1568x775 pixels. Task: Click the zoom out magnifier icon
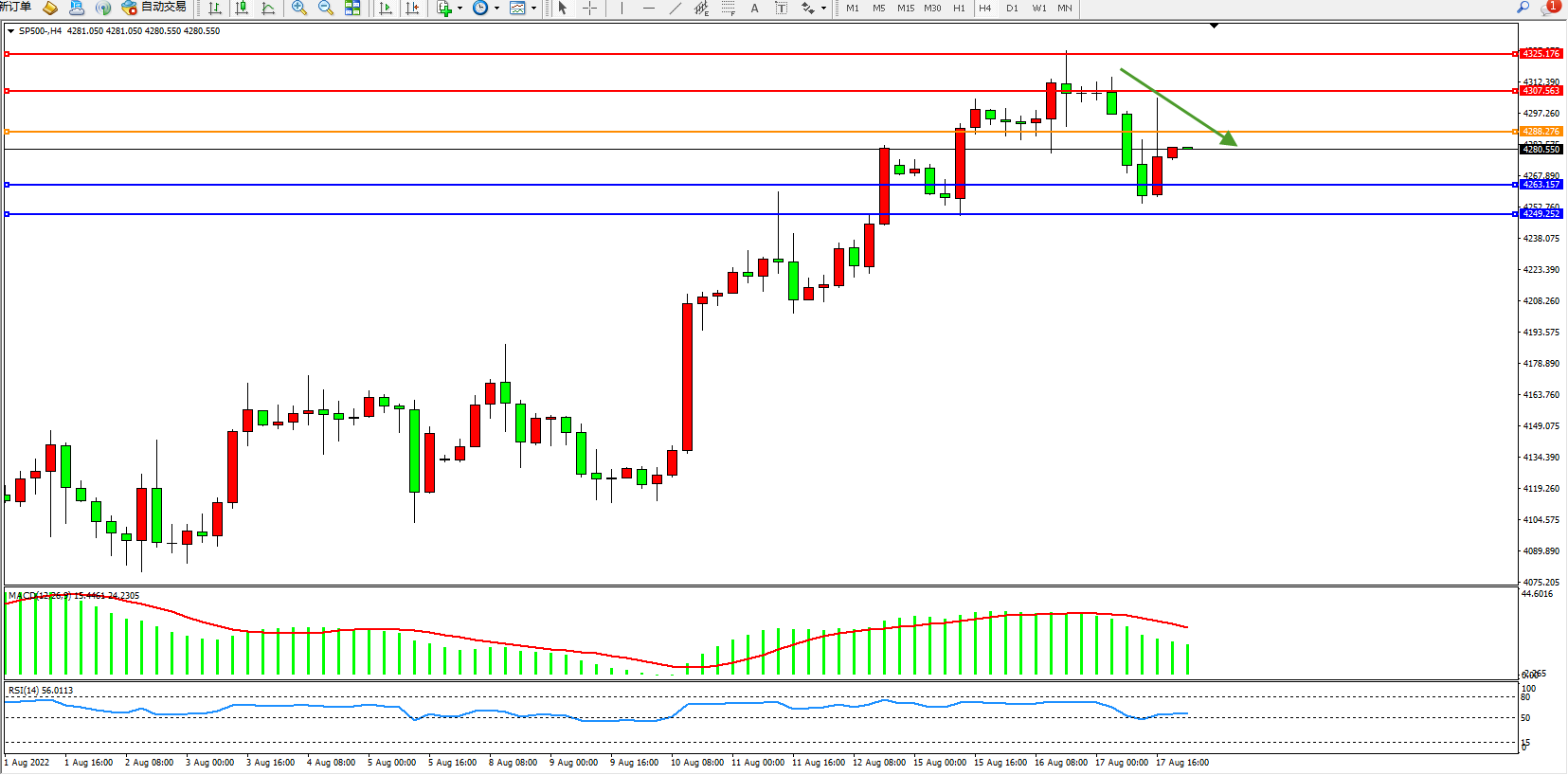[326, 9]
